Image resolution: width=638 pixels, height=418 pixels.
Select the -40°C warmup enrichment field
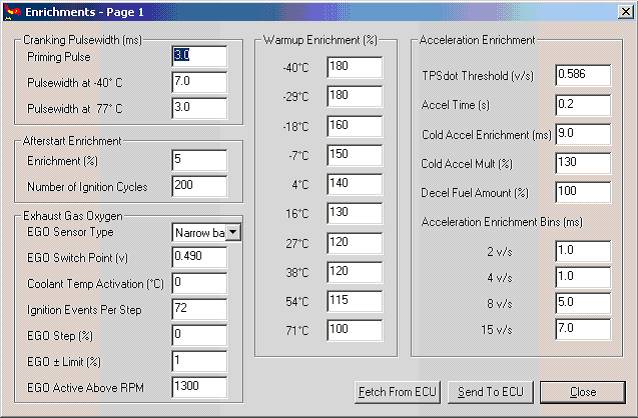coord(353,66)
